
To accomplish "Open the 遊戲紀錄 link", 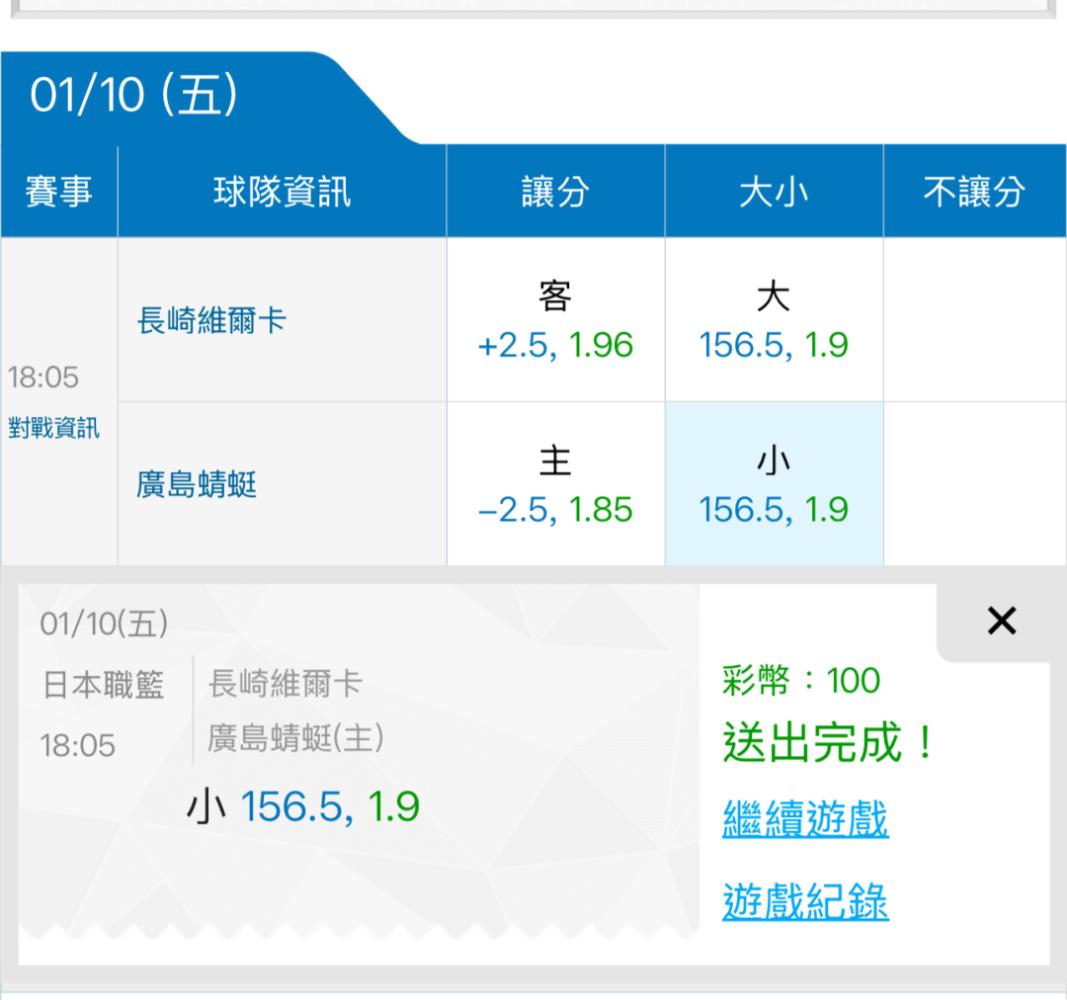I will point(804,903).
